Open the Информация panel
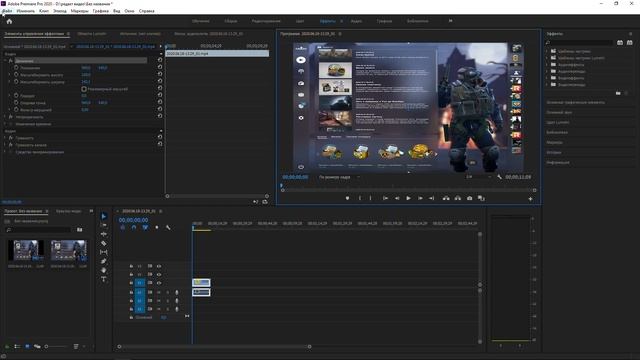Image resolution: width=640 pixels, height=360 pixels. pos(558,162)
